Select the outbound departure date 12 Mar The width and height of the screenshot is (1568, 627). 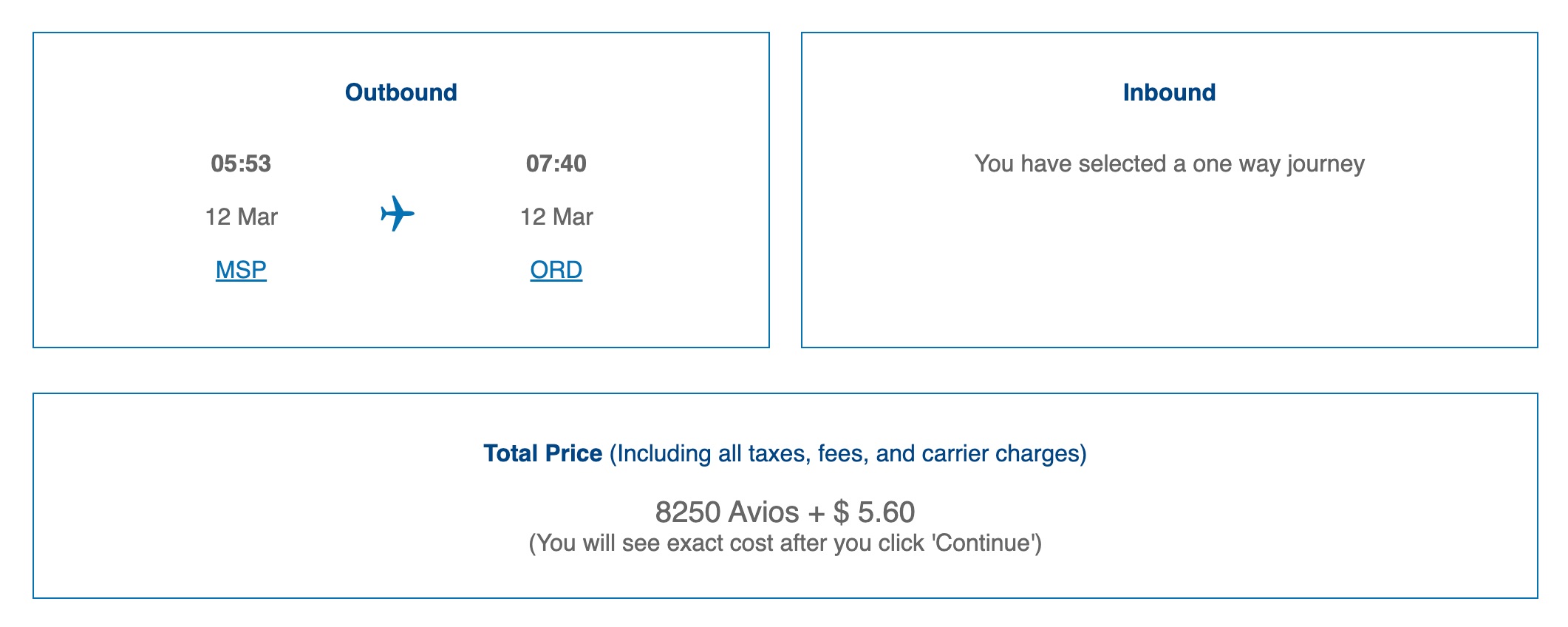(241, 217)
